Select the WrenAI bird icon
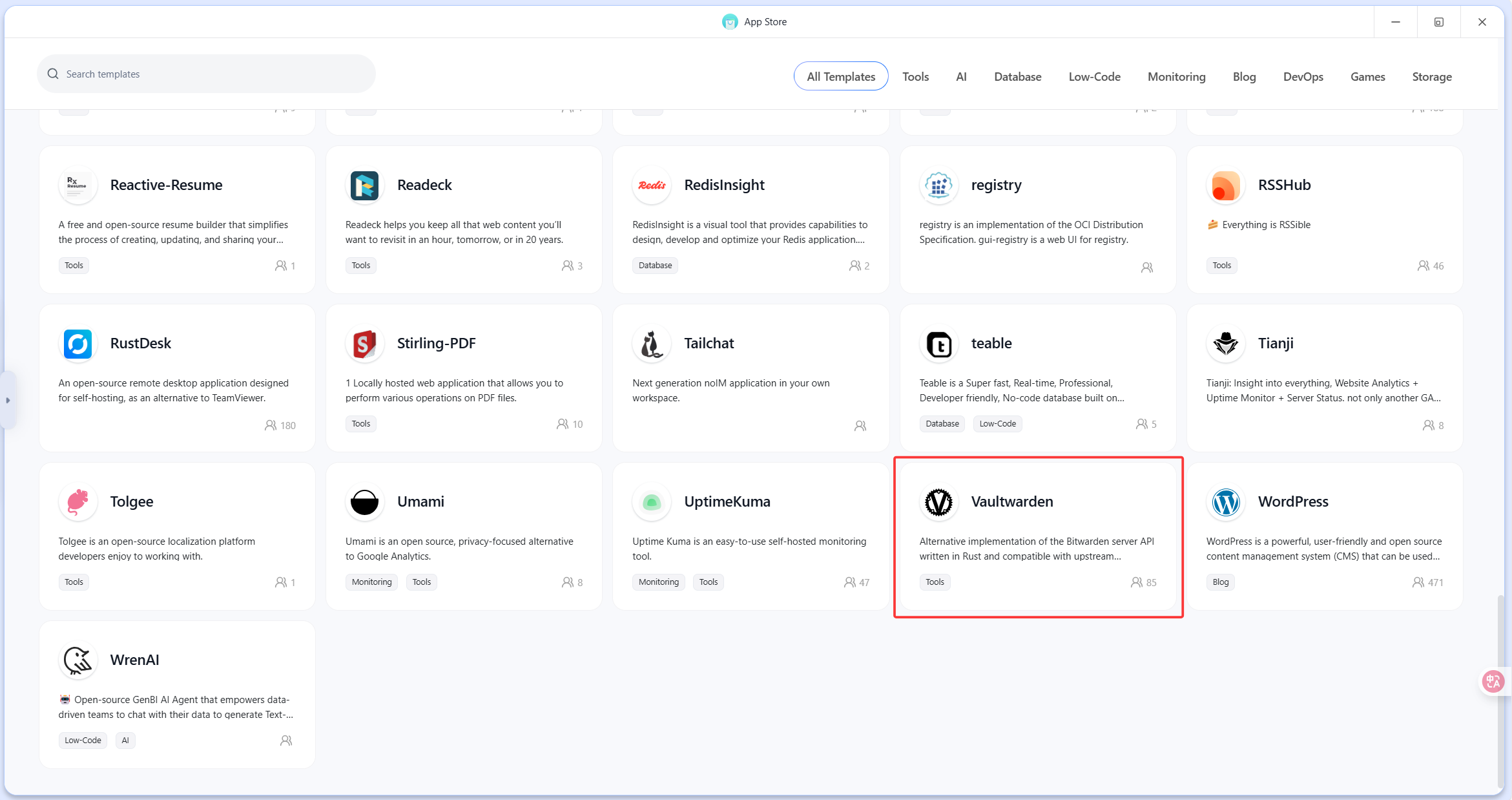Viewport: 1512px width, 800px height. (x=78, y=660)
